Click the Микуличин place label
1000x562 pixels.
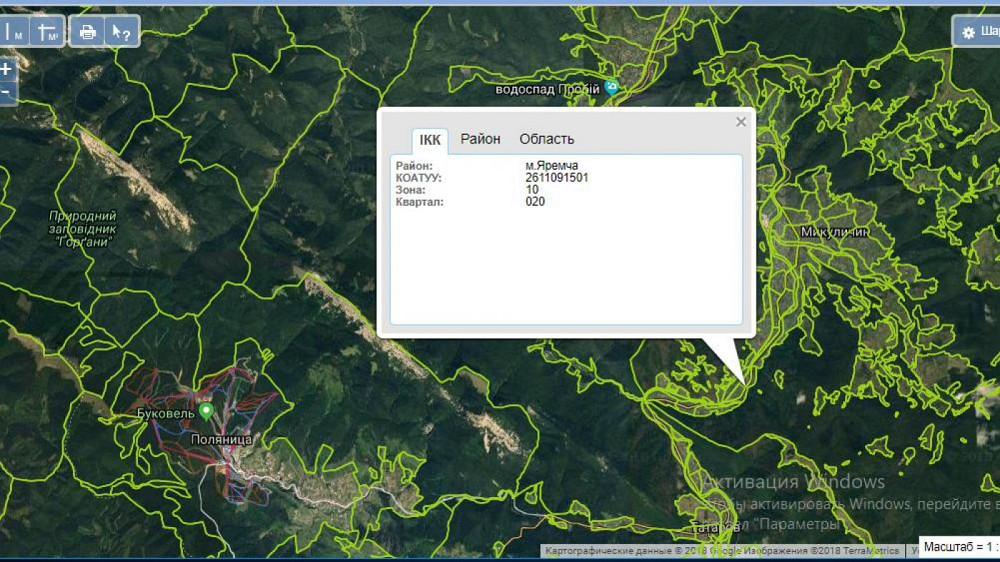coord(835,232)
